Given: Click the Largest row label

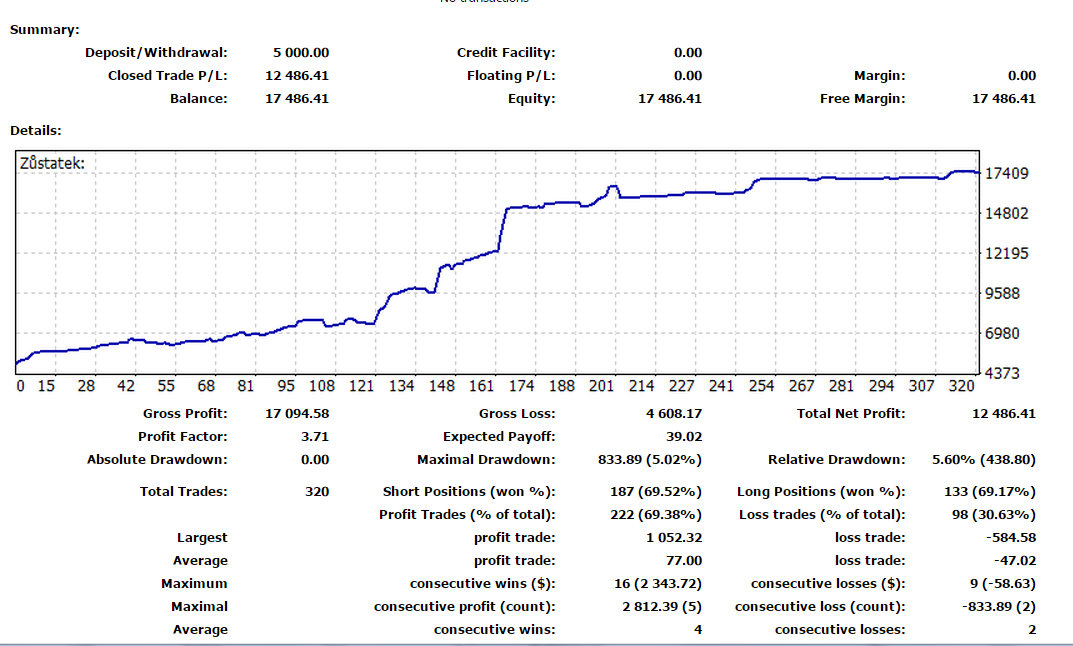Looking at the screenshot, I should tap(202, 538).
